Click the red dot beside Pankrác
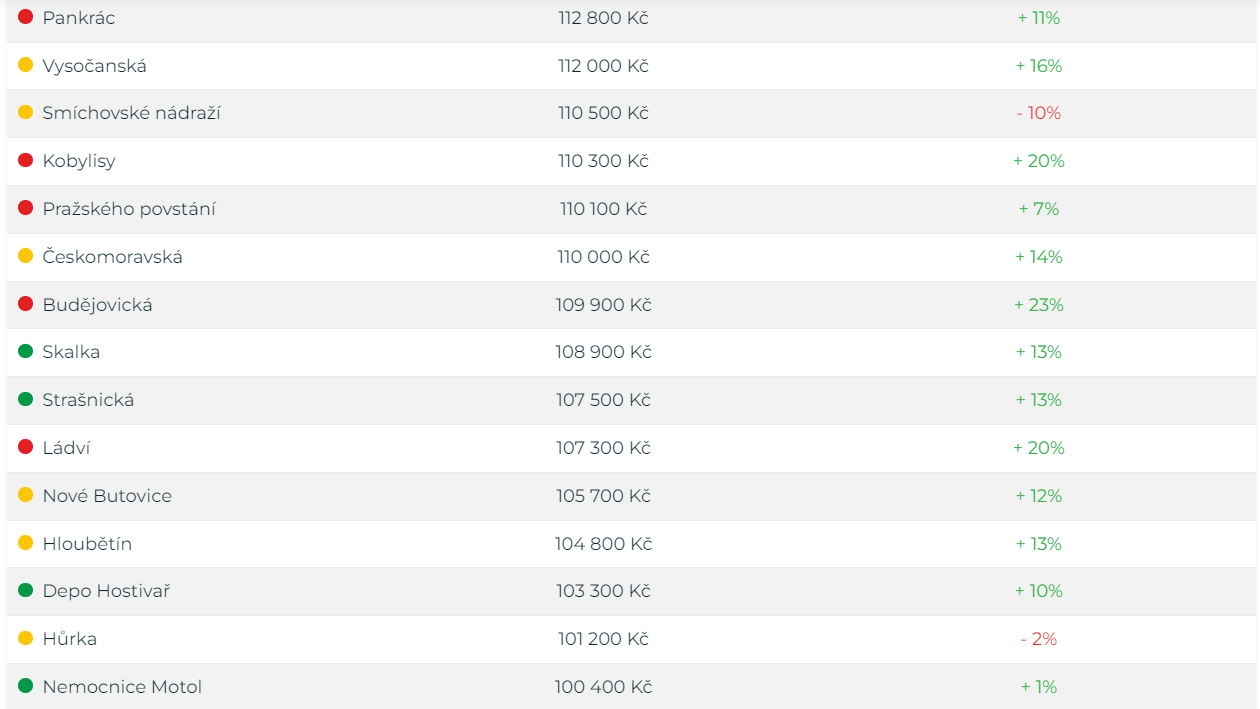 (26, 17)
